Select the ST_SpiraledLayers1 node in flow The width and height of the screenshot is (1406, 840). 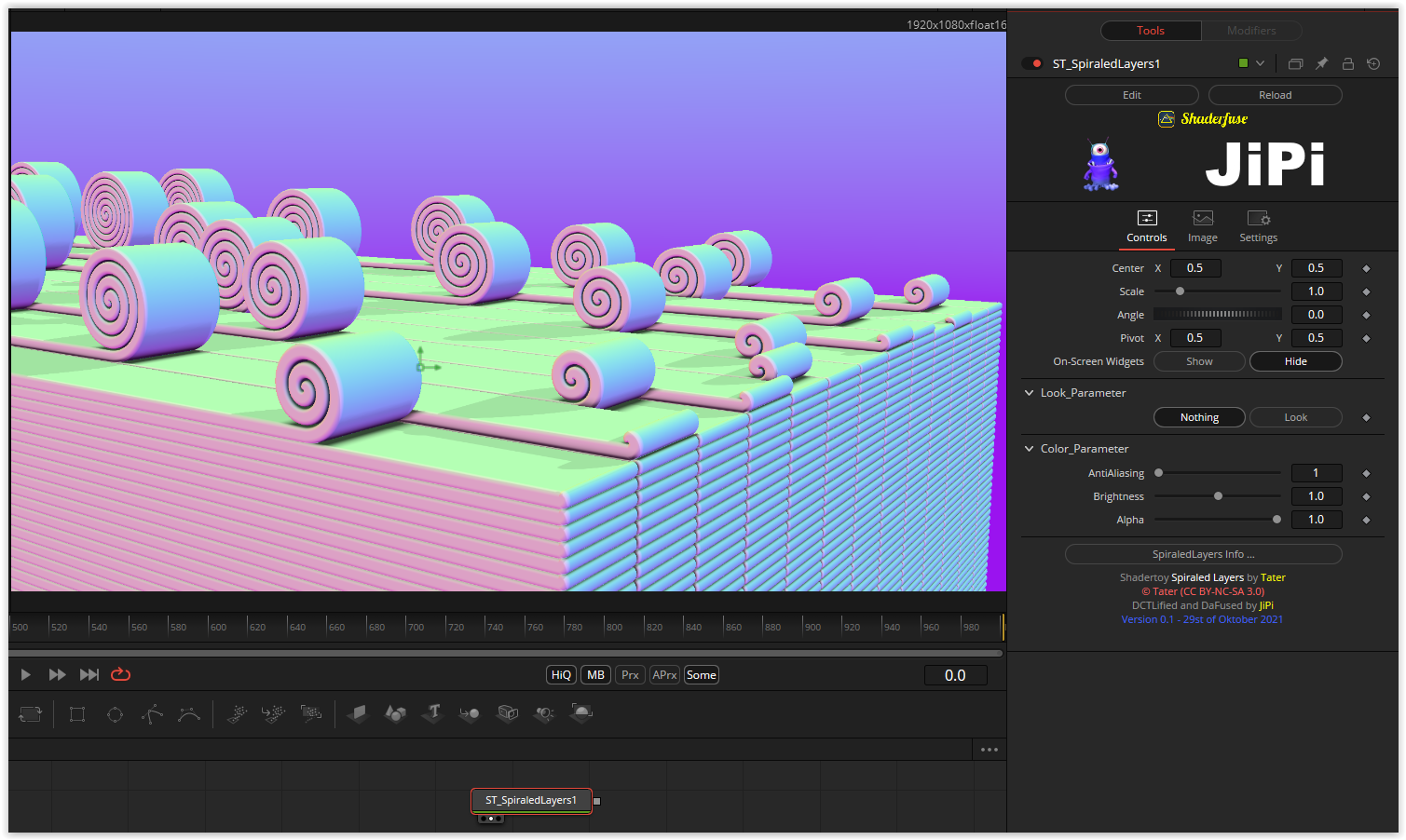point(531,800)
